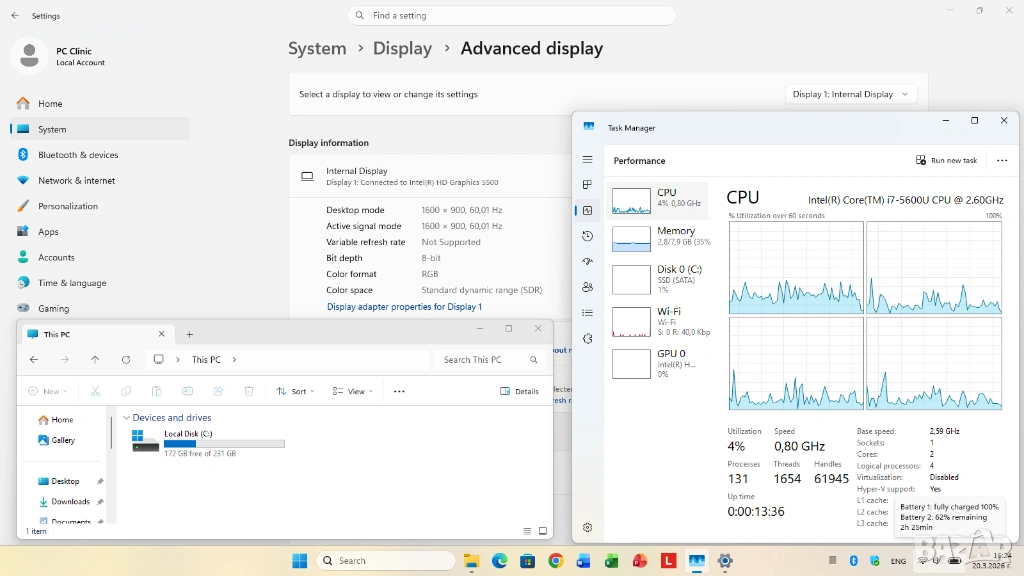This screenshot has width=1024, height=576.
Task: Collapse the Devices and drives group
Action: [126, 418]
